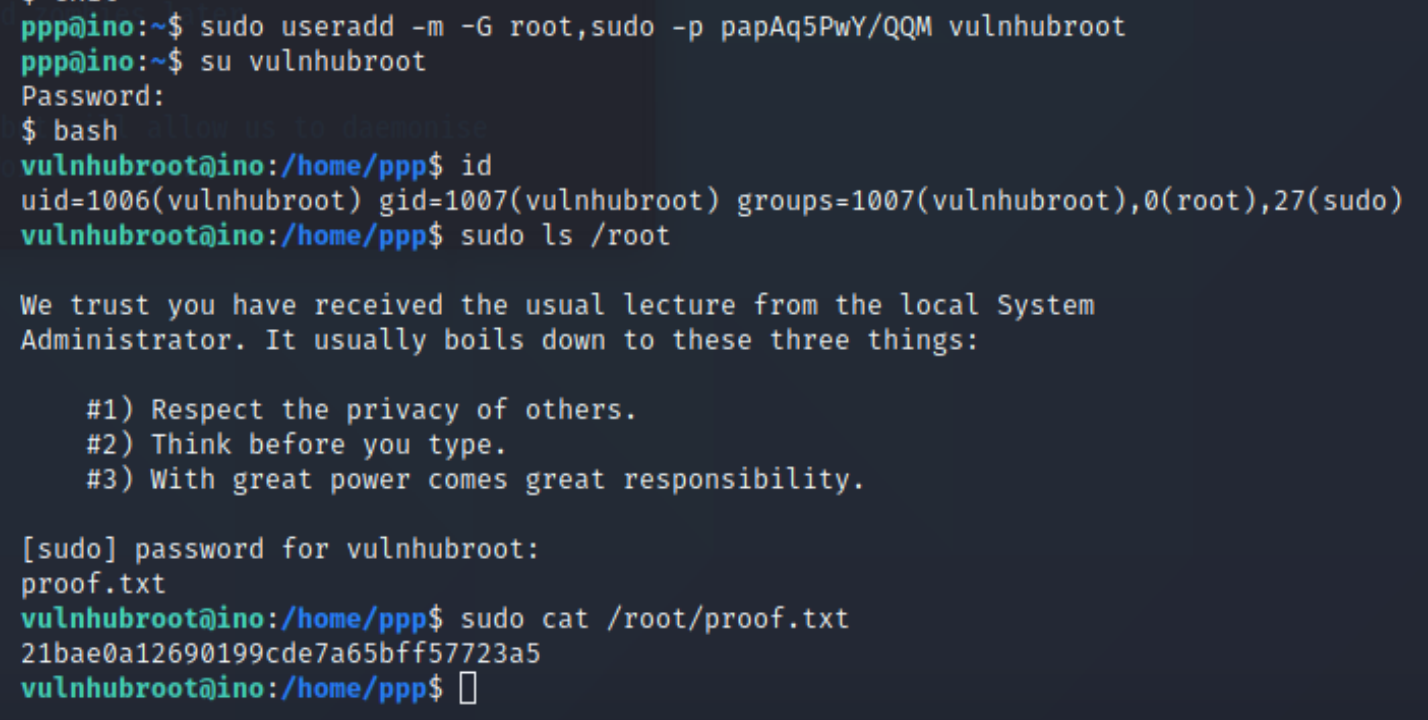The height and width of the screenshot is (720, 1428).
Task: Click the sudo useradd command line
Action: 573,27
